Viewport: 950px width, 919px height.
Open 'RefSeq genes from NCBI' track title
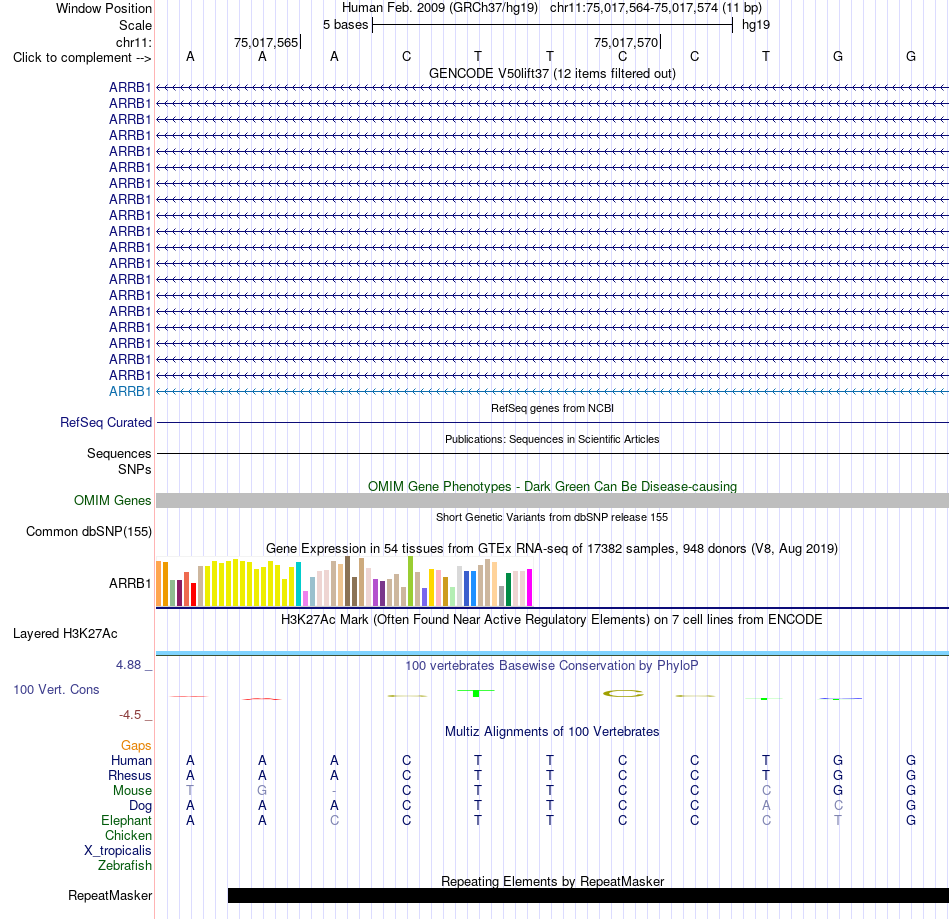(x=552, y=408)
